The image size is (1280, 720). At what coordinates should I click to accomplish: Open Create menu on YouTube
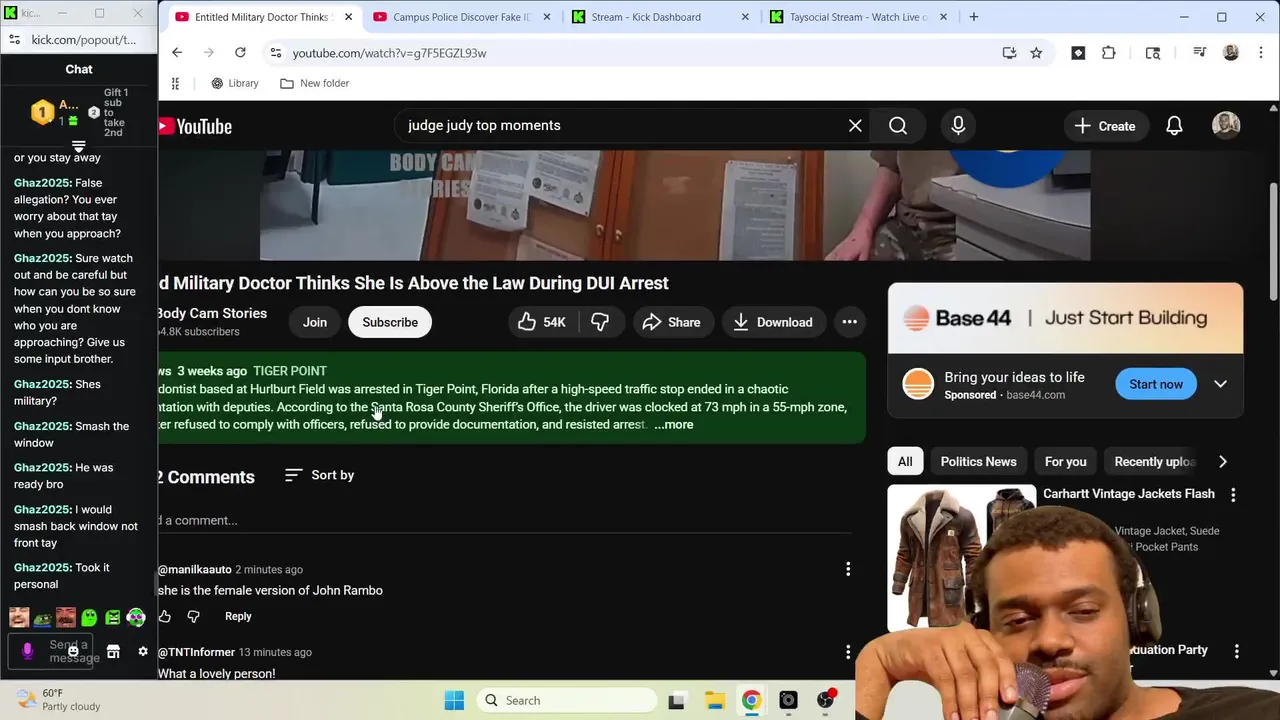click(1105, 126)
